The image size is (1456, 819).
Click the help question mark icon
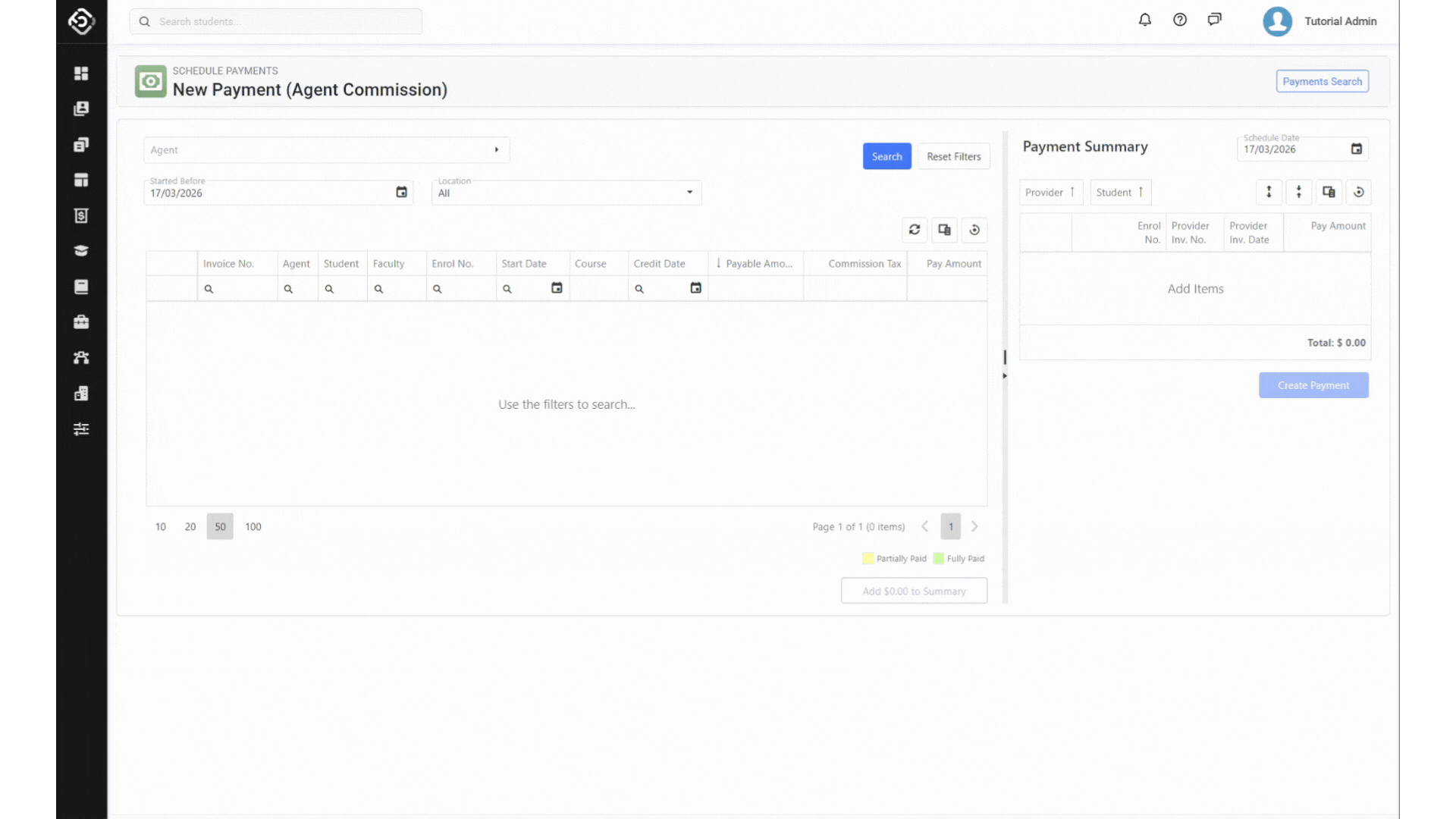pyautogui.click(x=1180, y=20)
